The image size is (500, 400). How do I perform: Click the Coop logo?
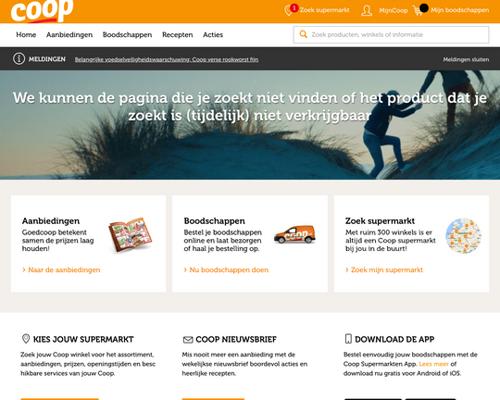pos(42,11)
